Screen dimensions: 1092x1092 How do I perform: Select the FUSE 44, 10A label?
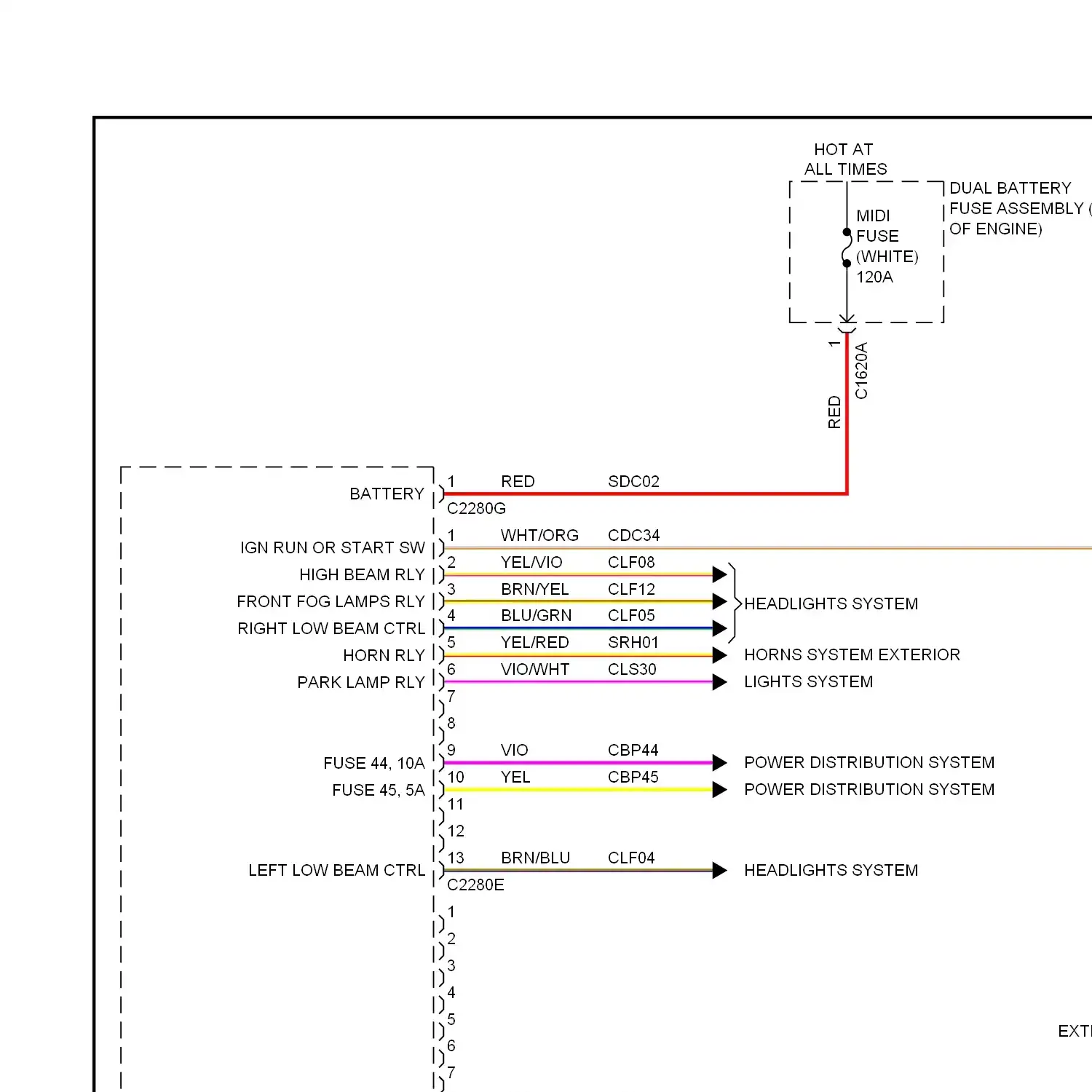pos(373,763)
